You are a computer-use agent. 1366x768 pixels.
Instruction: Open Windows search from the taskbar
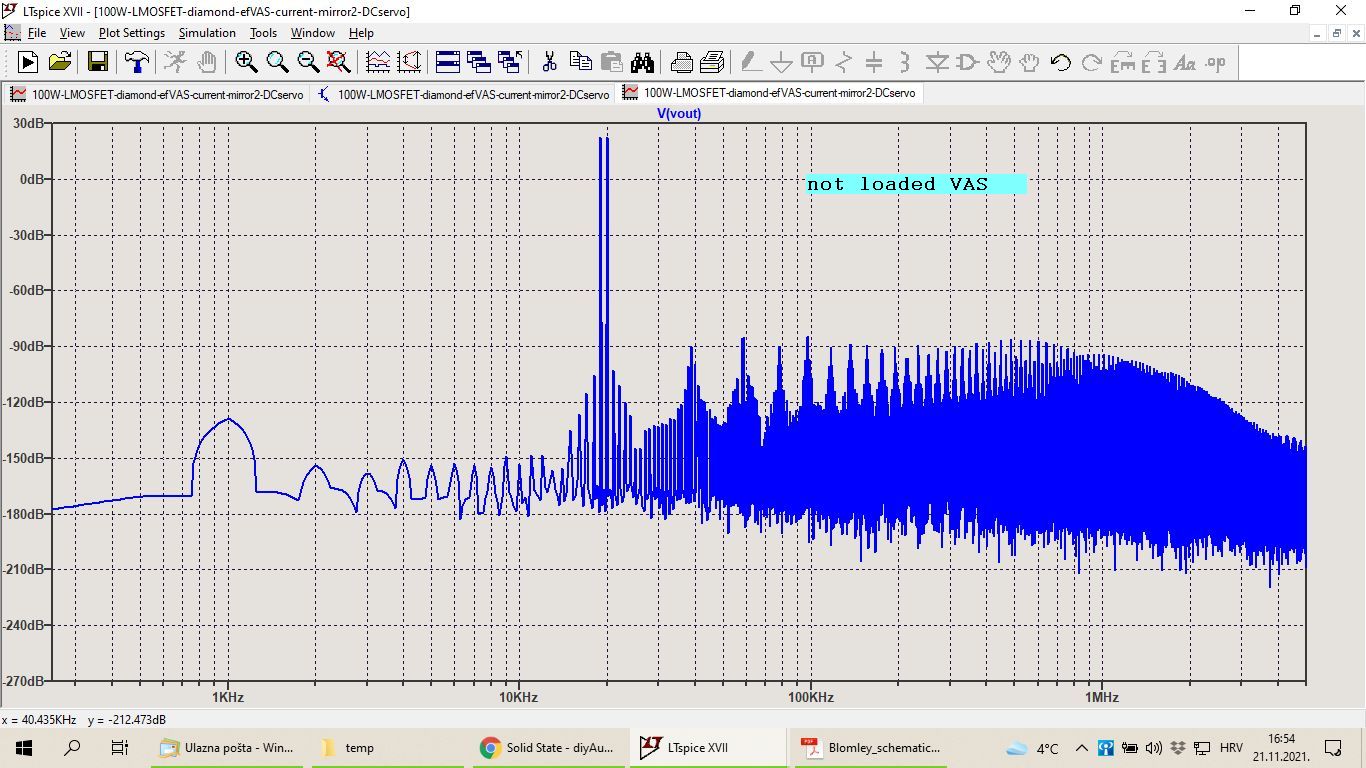(72, 747)
